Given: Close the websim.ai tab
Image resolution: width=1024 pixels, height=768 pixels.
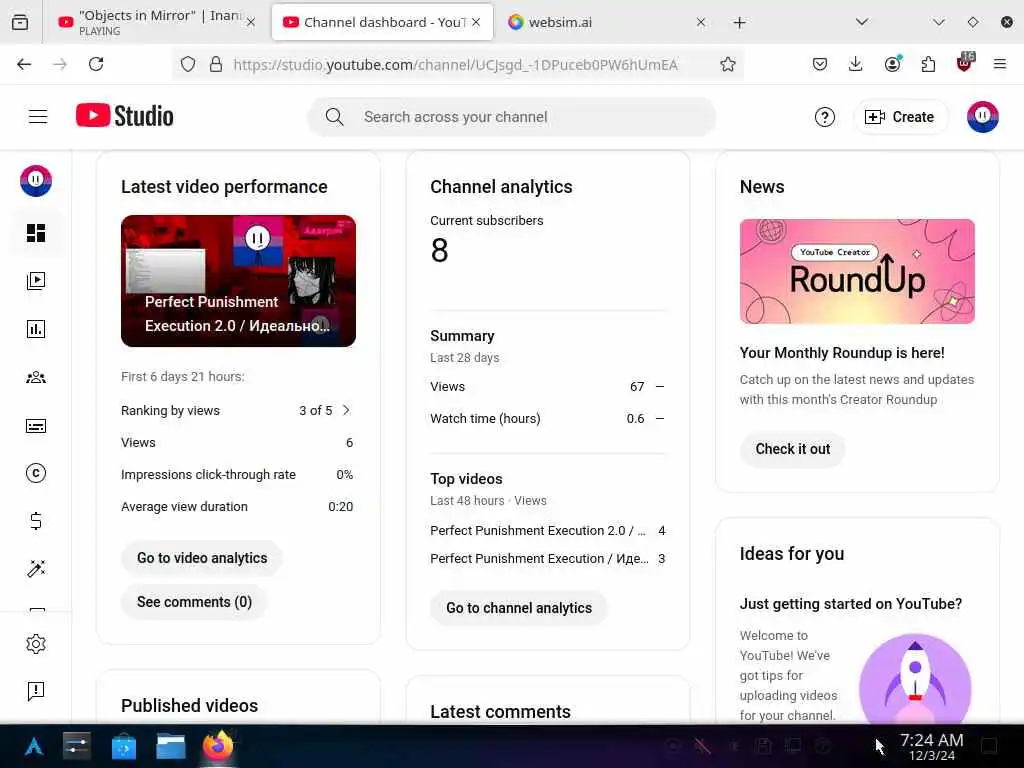Looking at the screenshot, I should tap(701, 22).
